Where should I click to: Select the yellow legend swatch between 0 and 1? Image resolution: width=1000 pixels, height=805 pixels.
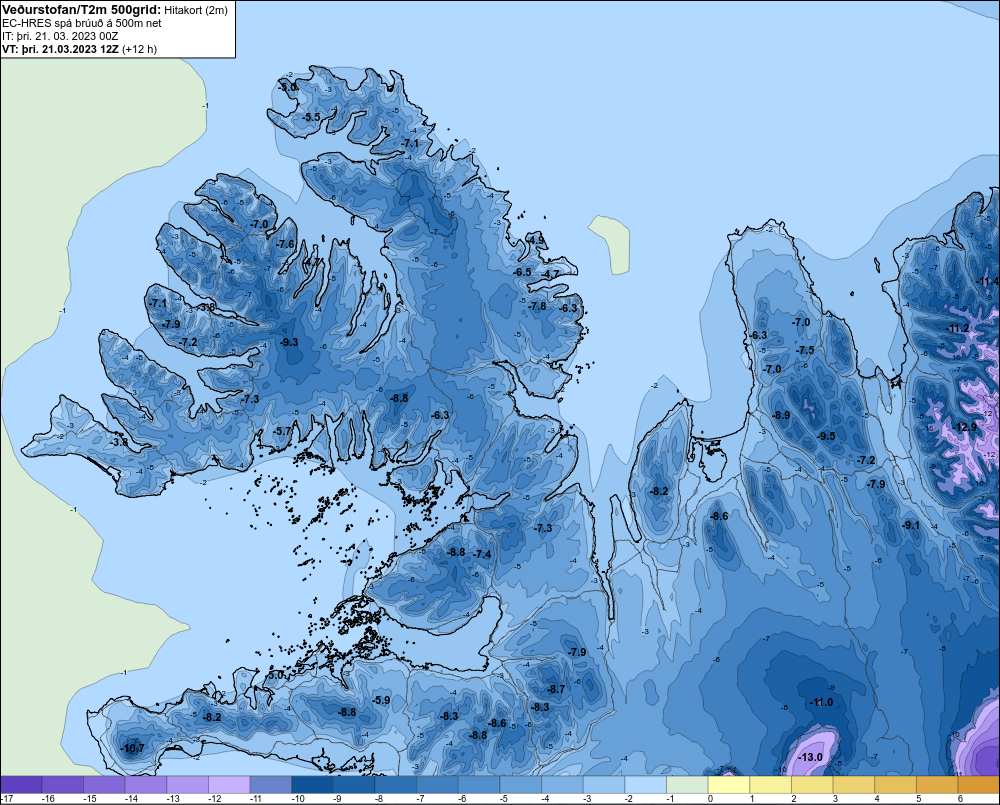click(x=728, y=785)
